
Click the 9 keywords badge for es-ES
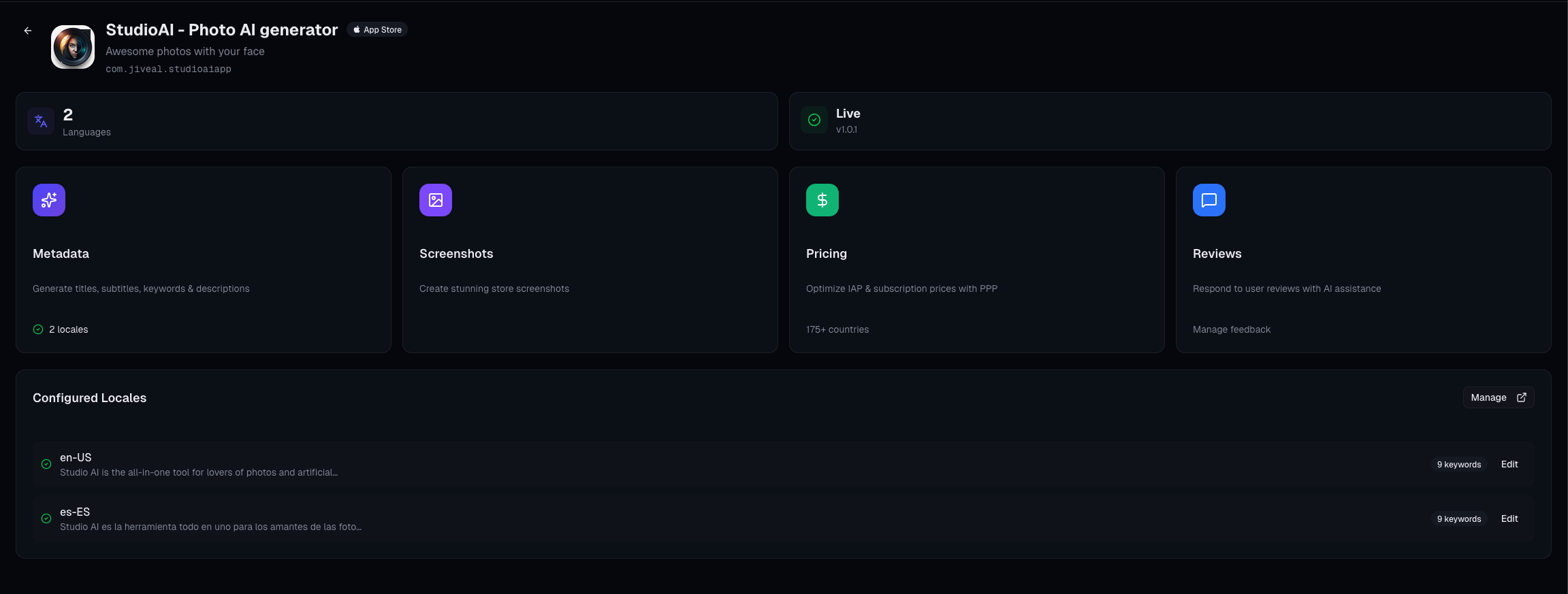pos(1459,519)
